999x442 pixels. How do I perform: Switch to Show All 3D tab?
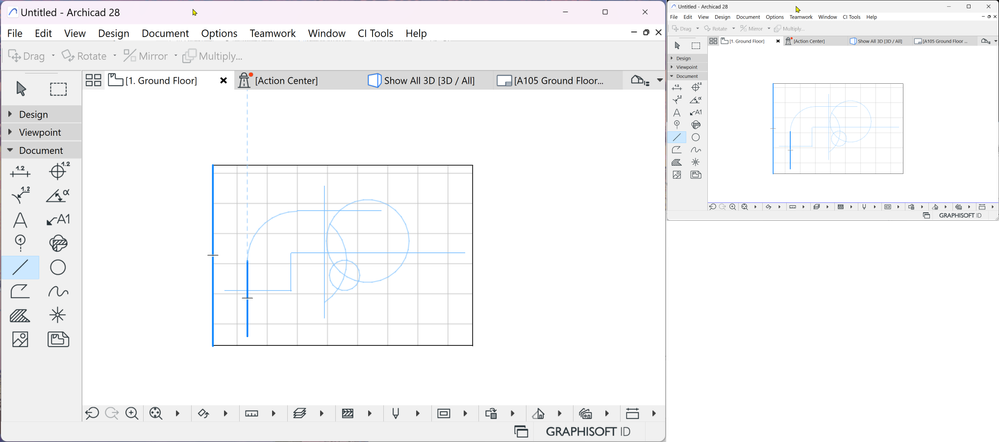[x=422, y=80]
